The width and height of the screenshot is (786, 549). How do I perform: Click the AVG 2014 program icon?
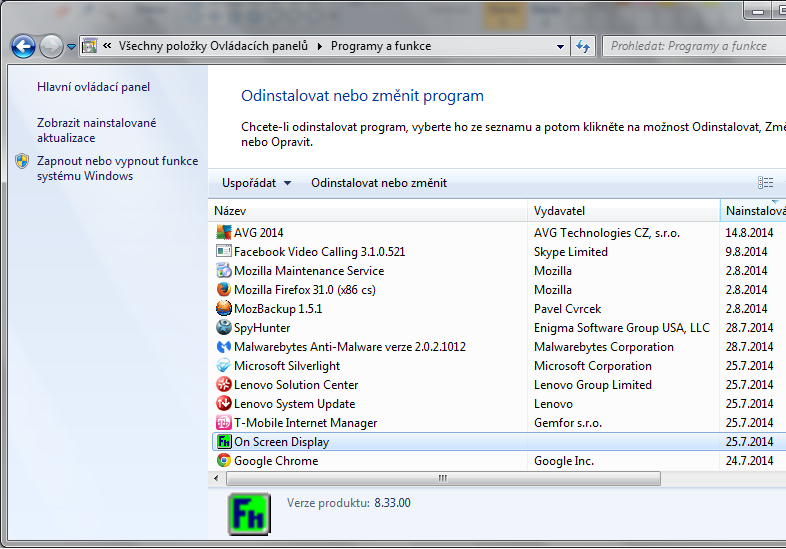click(224, 233)
